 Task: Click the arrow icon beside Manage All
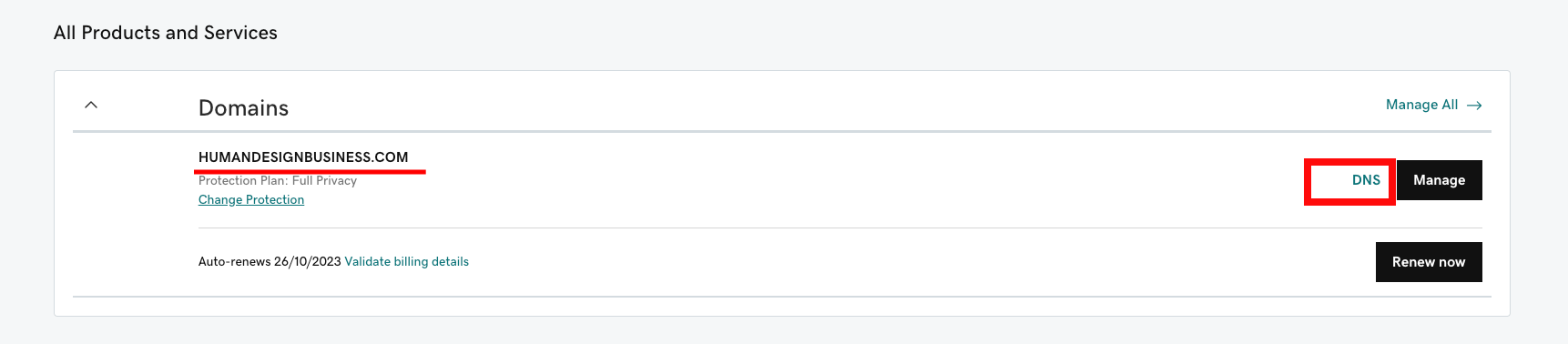(x=1474, y=106)
